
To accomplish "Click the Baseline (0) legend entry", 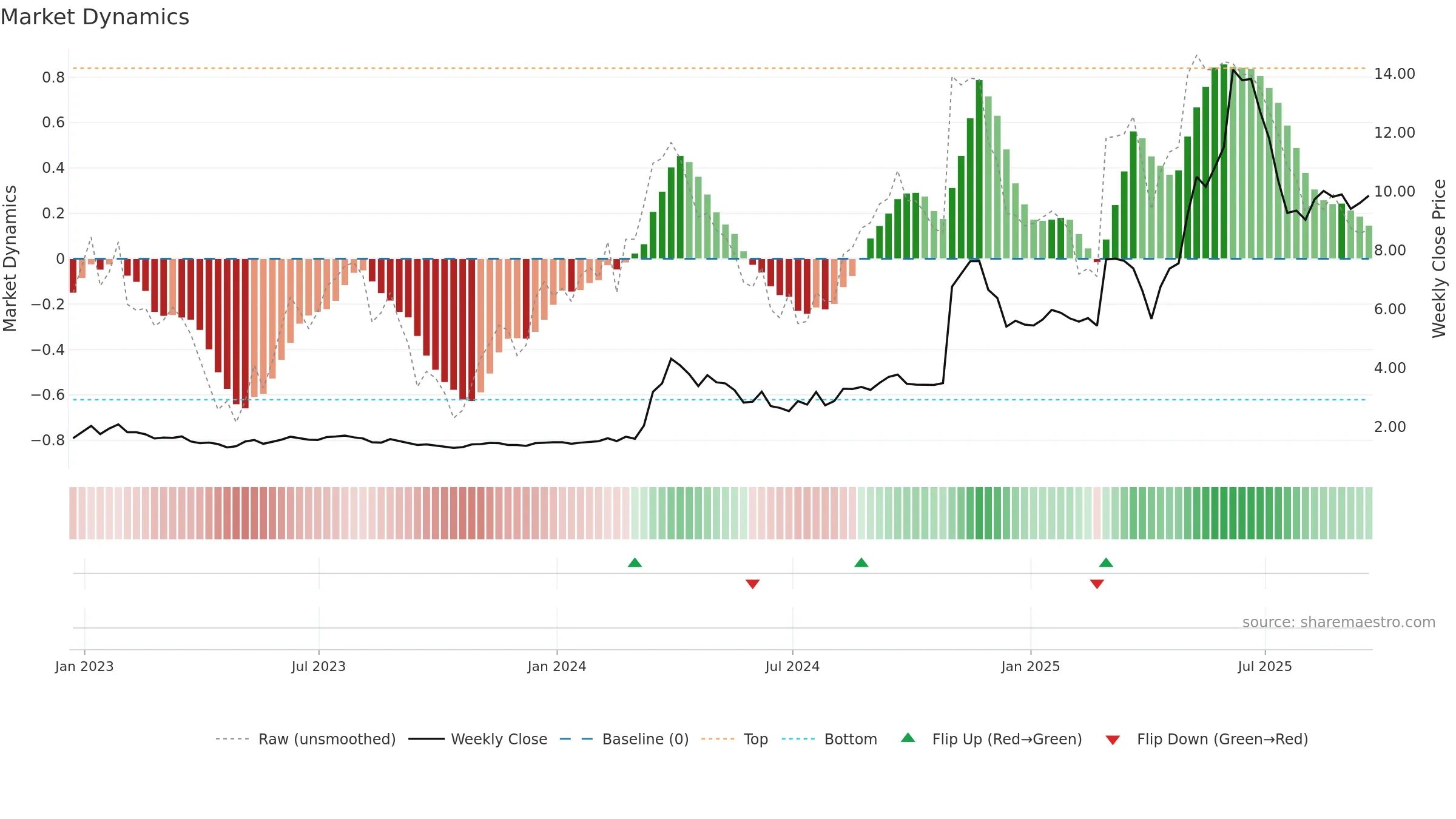I will click(x=624, y=739).
